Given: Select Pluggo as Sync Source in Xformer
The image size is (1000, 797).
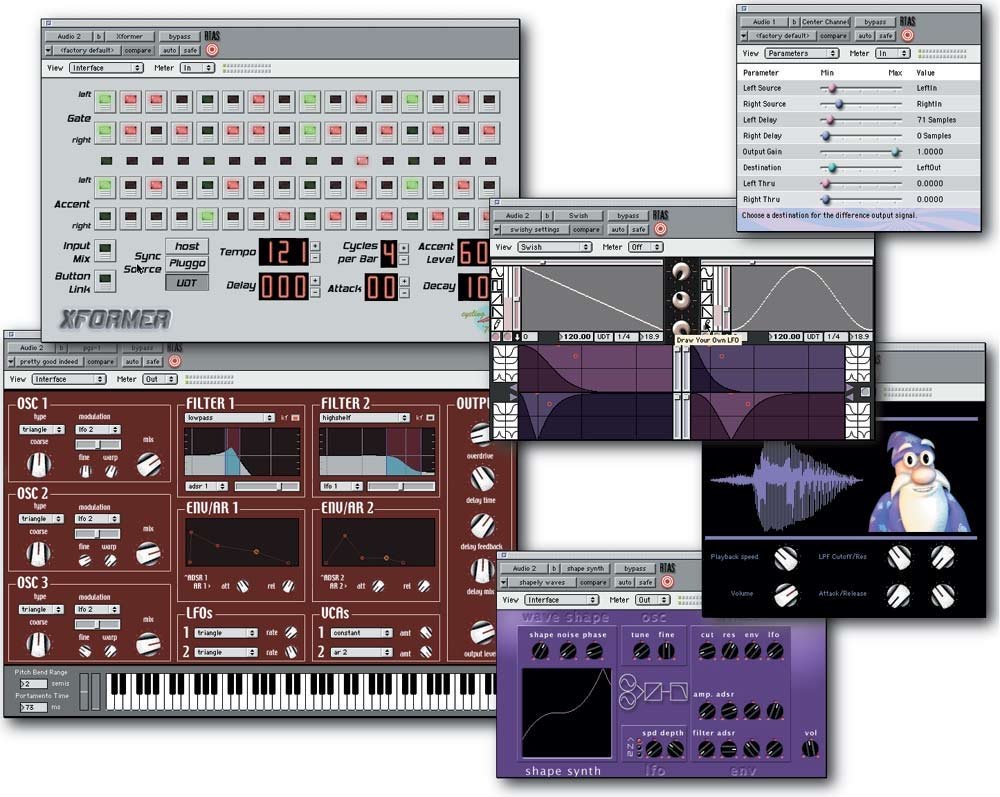Looking at the screenshot, I should point(186,263).
